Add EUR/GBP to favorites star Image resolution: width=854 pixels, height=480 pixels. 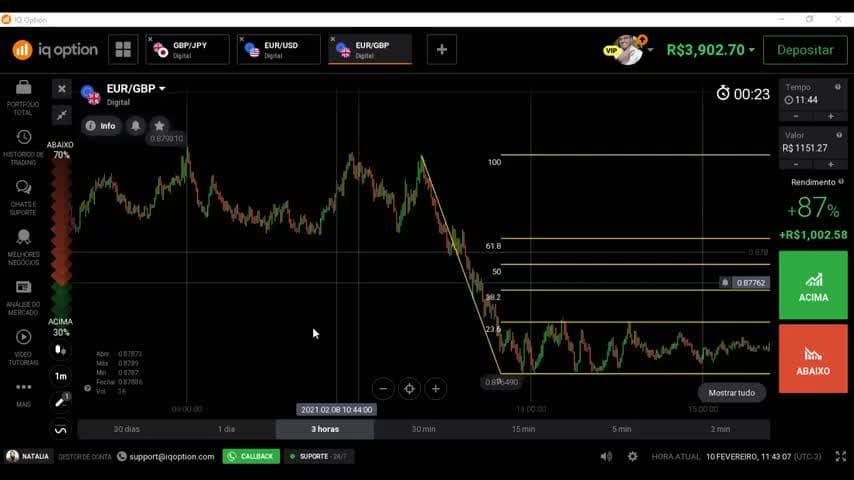pos(159,126)
